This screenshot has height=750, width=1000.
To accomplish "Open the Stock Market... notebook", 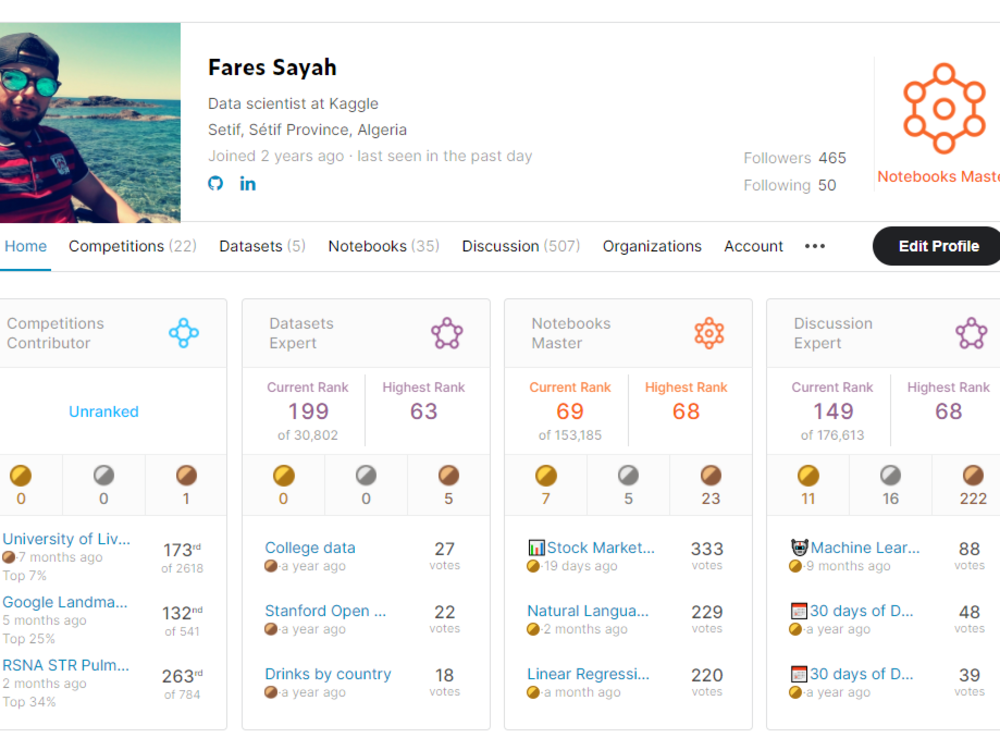I will click(x=601, y=548).
